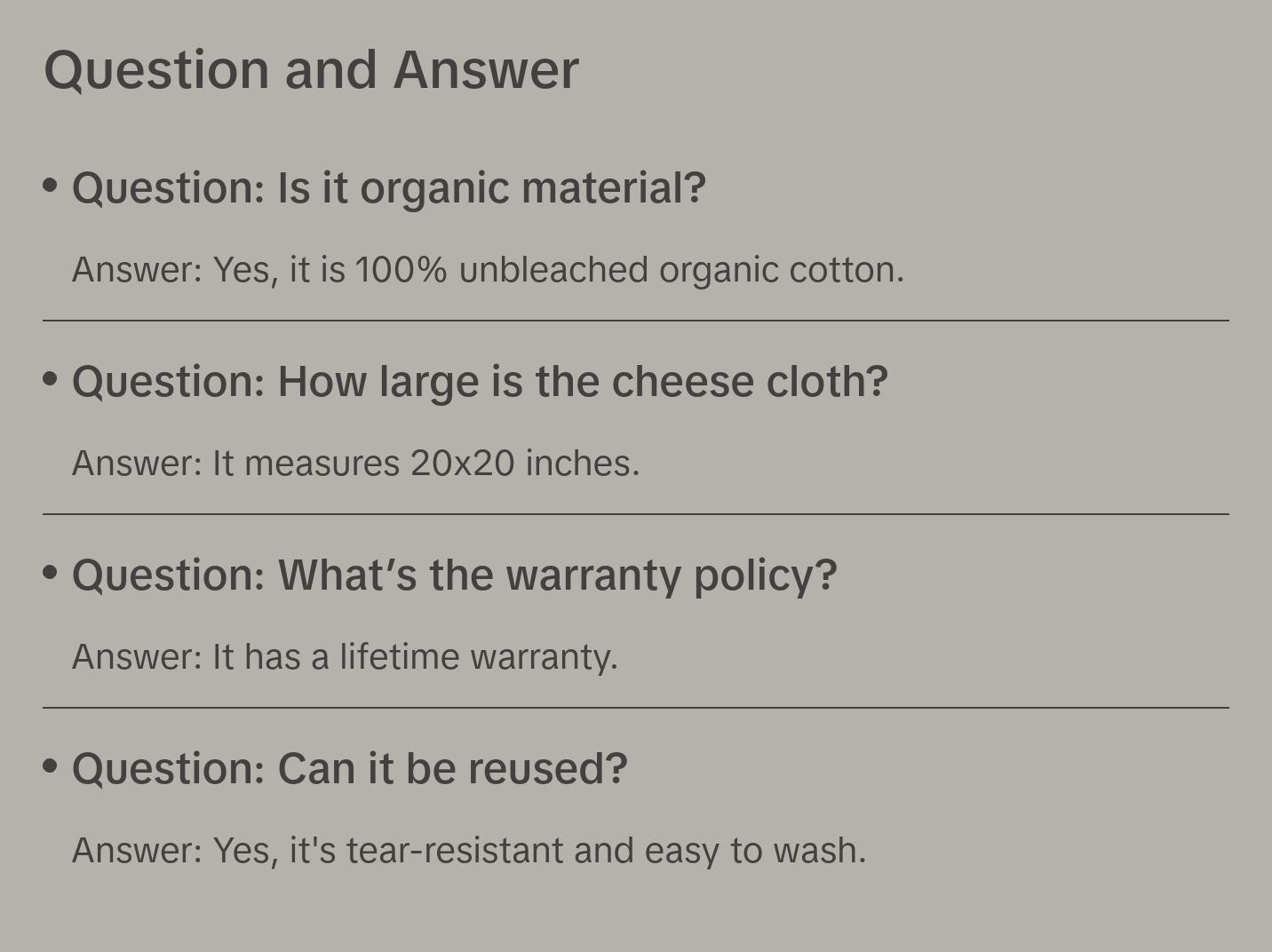Click the question "Can it be reused?"
The width and height of the screenshot is (1272, 952).
349,769
